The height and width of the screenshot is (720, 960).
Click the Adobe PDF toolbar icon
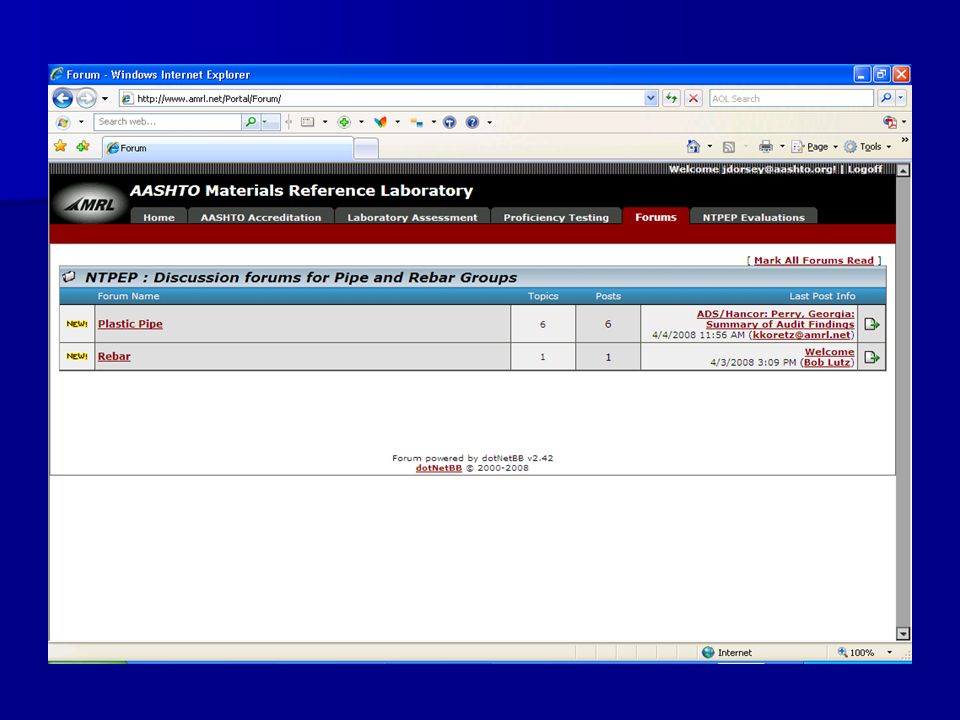(x=890, y=122)
